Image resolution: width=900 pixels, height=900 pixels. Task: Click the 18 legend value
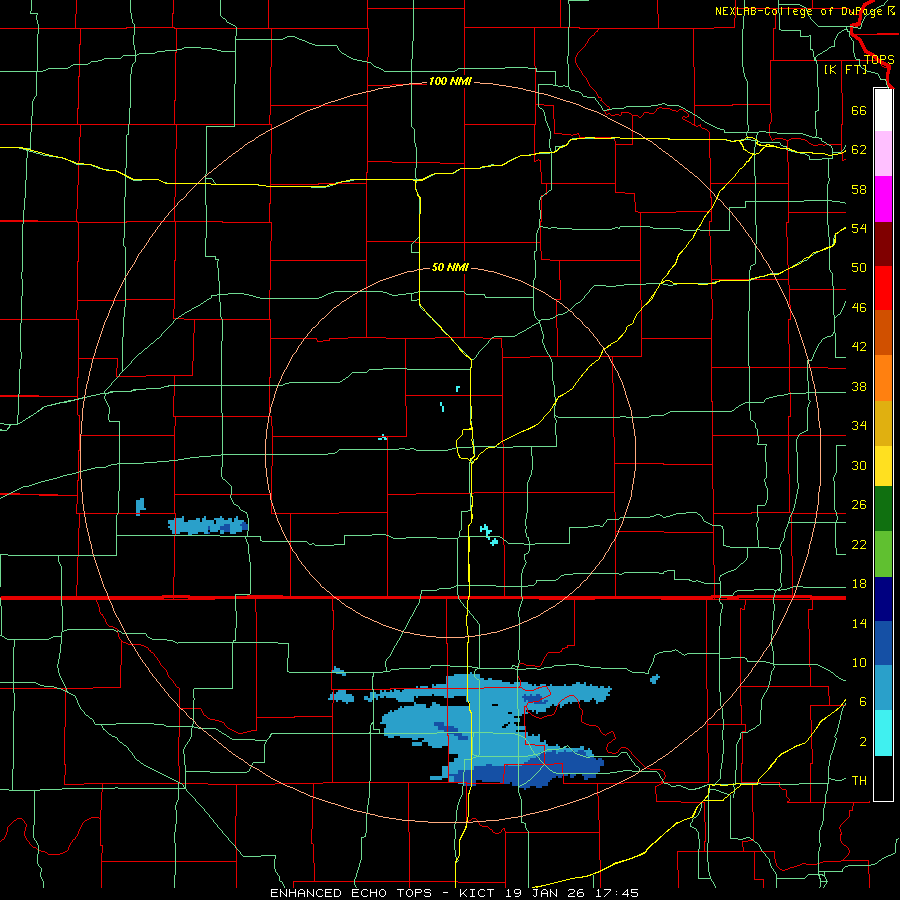[x=859, y=584]
